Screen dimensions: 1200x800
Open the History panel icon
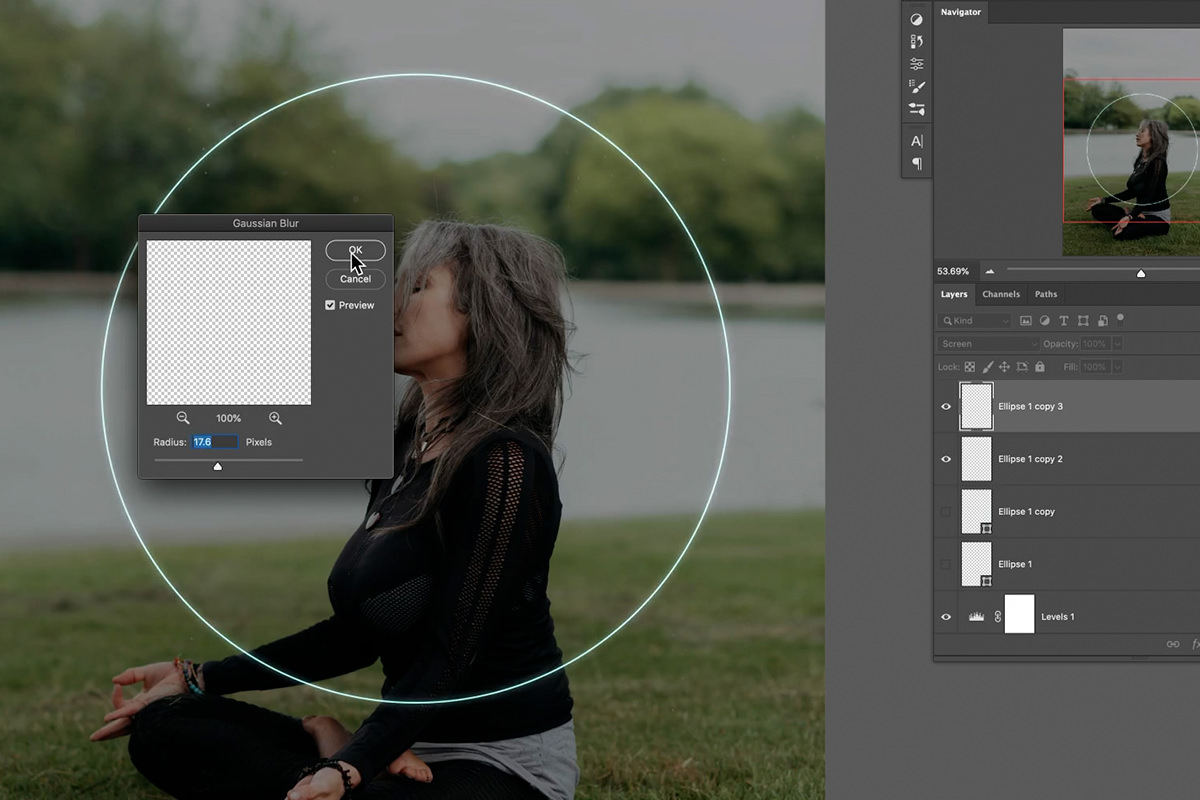pos(917,40)
